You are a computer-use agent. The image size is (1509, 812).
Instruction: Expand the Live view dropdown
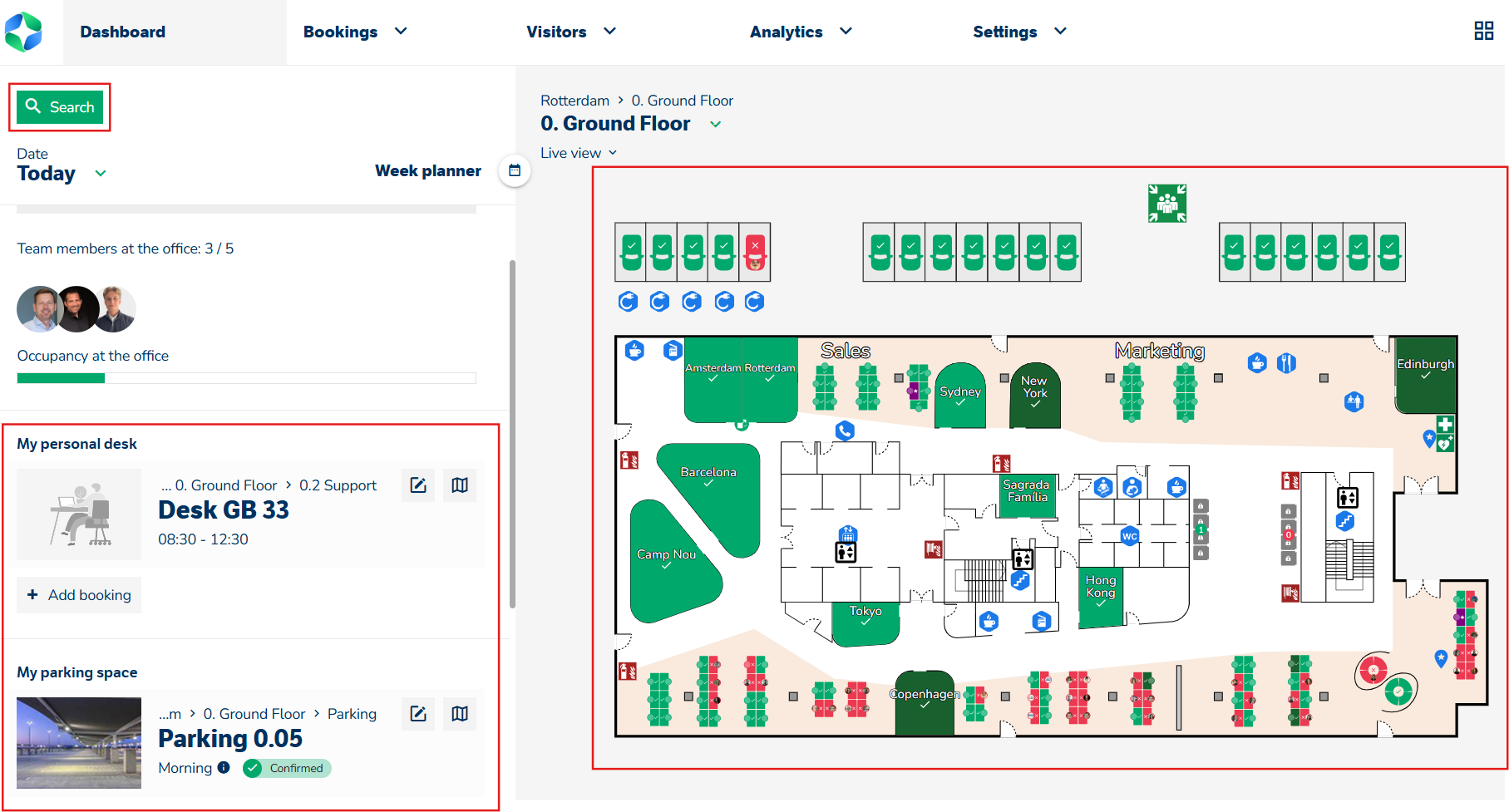[x=613, y=153]
